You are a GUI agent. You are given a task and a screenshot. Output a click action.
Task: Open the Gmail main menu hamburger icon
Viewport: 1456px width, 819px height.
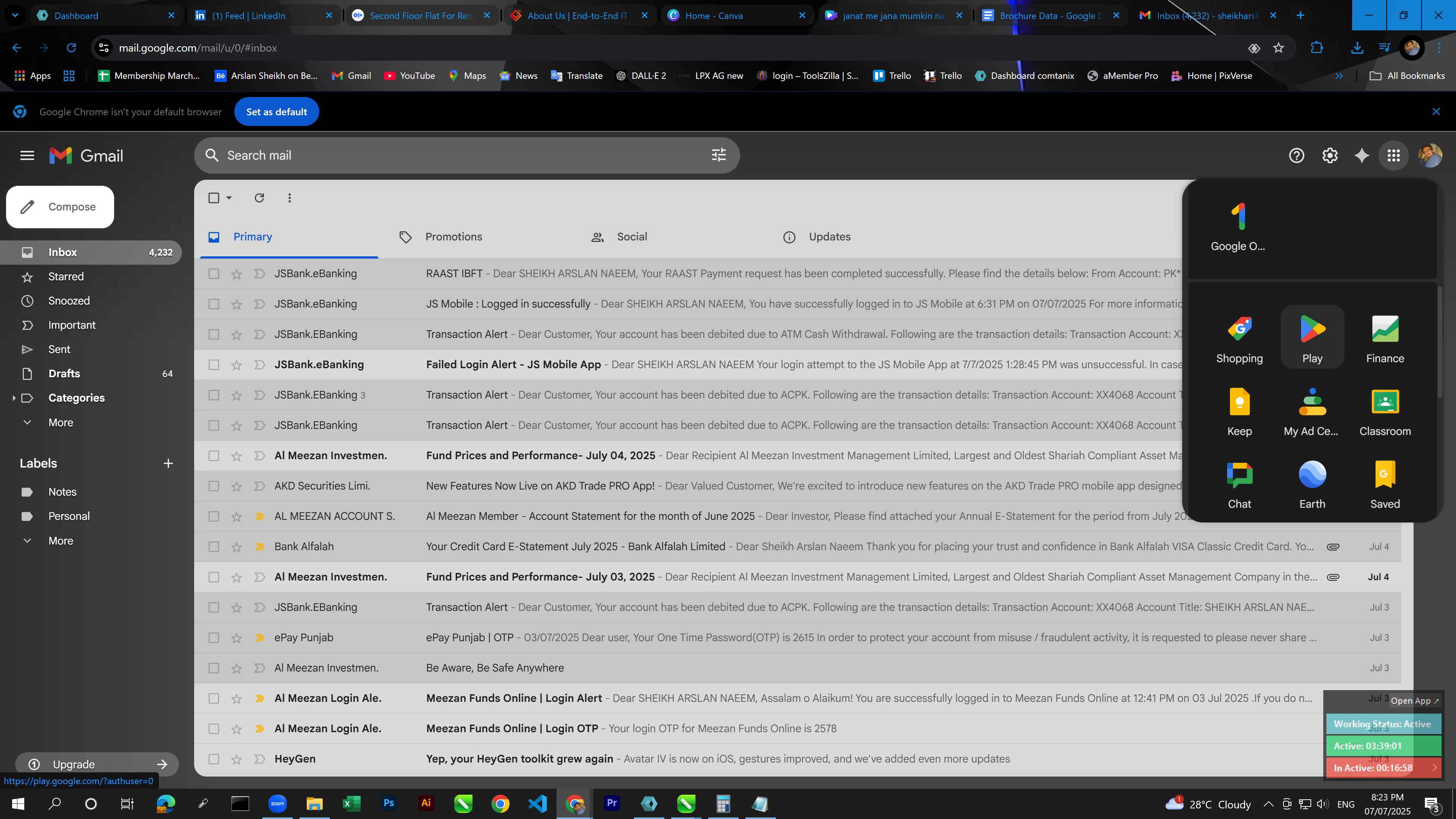[x=27, y=155]
